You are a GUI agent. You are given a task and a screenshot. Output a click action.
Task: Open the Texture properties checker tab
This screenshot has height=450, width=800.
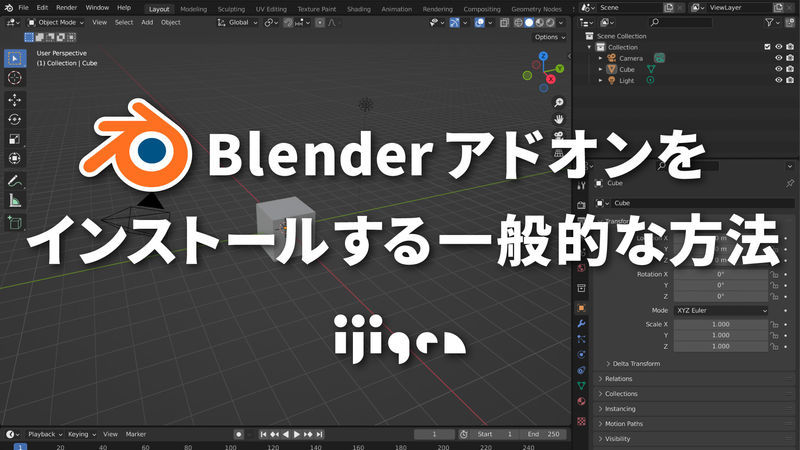pyautogui.click(x=581, y=421)
